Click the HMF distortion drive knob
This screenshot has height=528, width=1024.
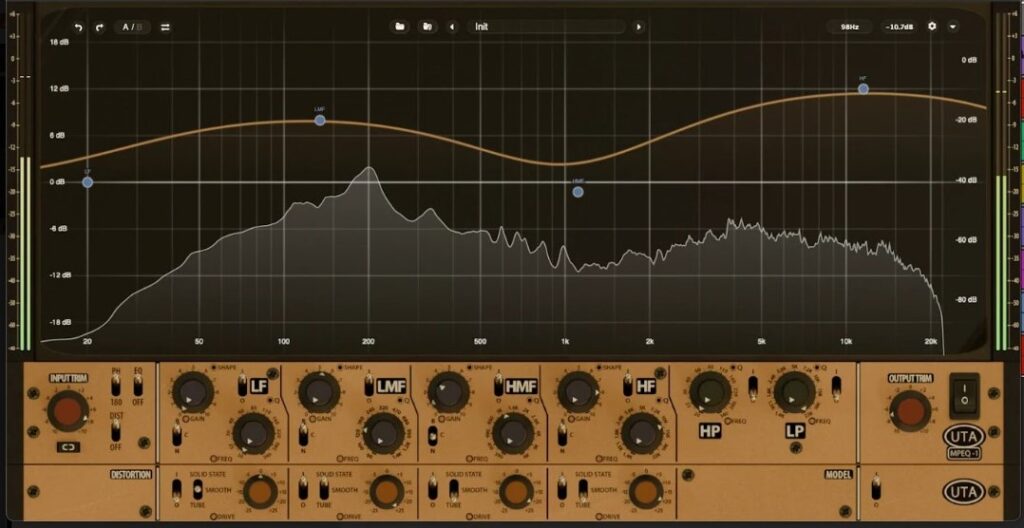[x=516, y=492]
